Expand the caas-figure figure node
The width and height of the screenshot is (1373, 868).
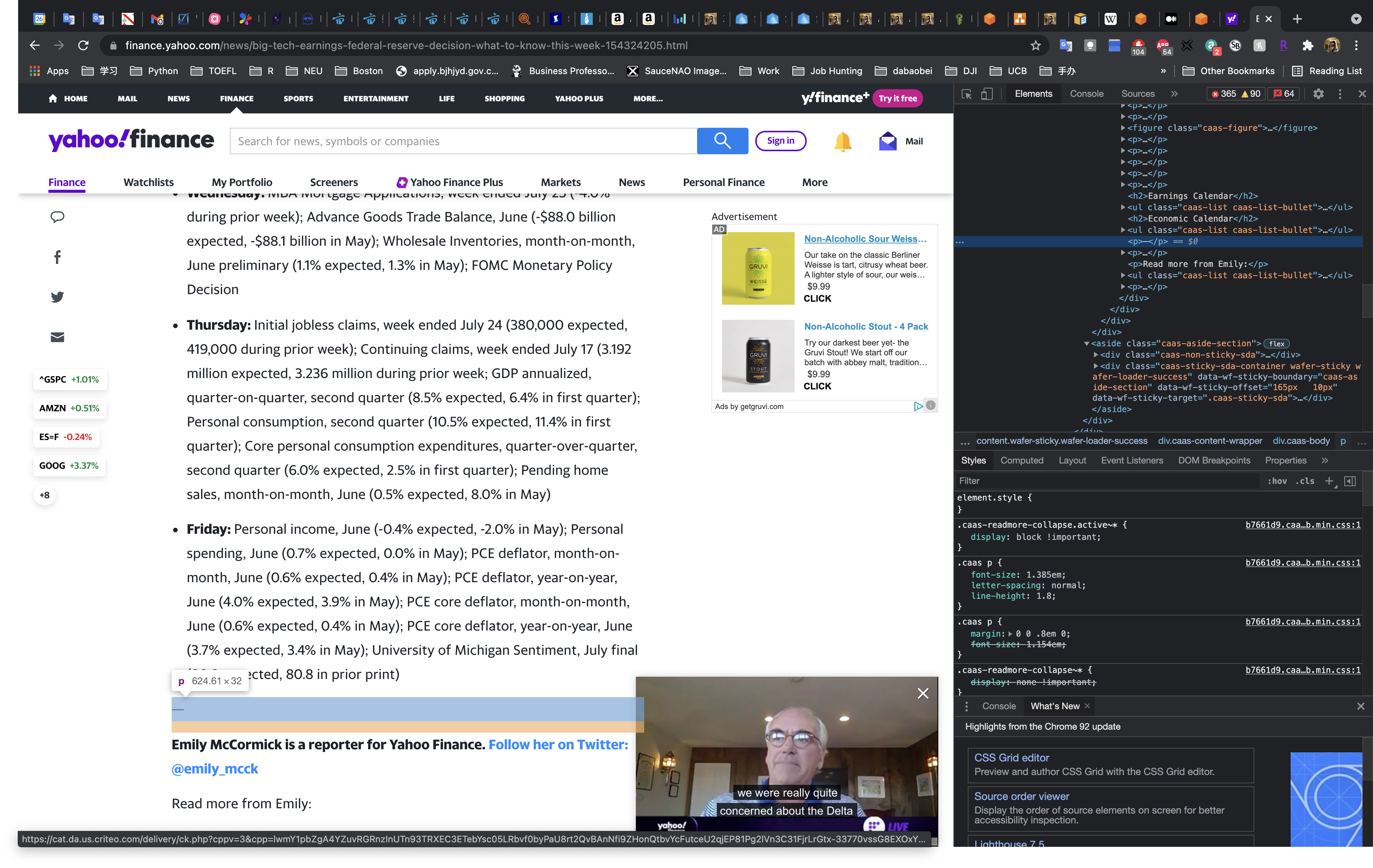coord(1123,128)
